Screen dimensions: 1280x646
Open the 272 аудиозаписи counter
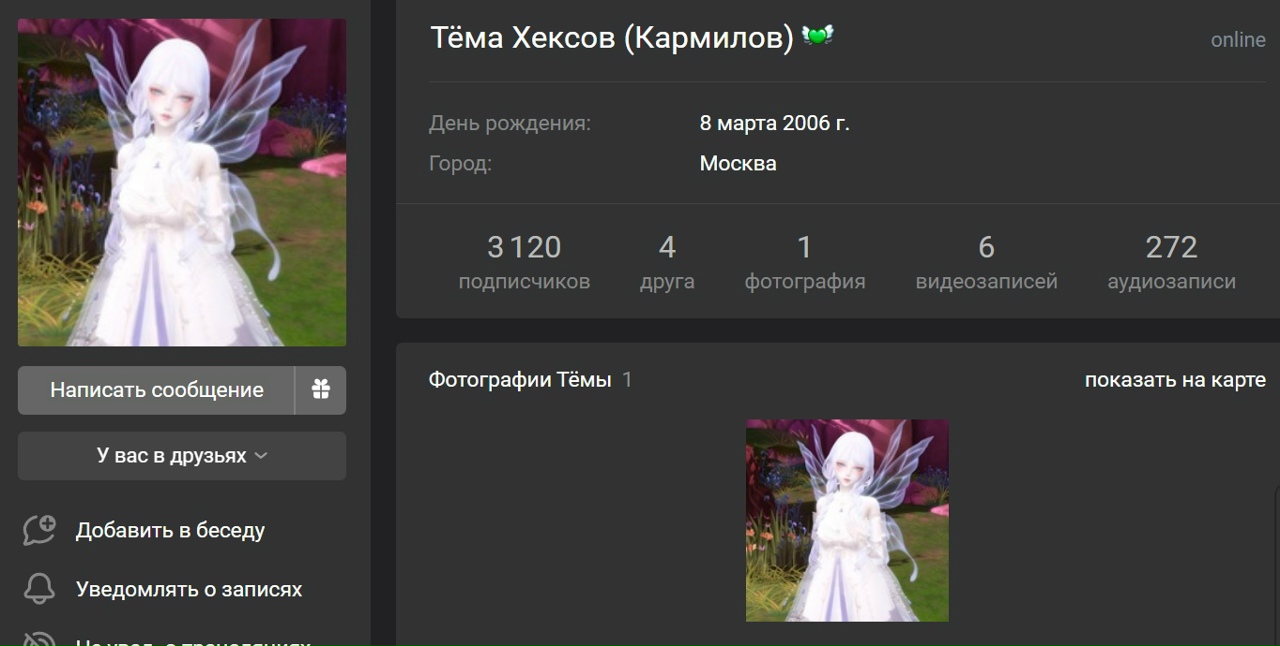click(1171, 261)
